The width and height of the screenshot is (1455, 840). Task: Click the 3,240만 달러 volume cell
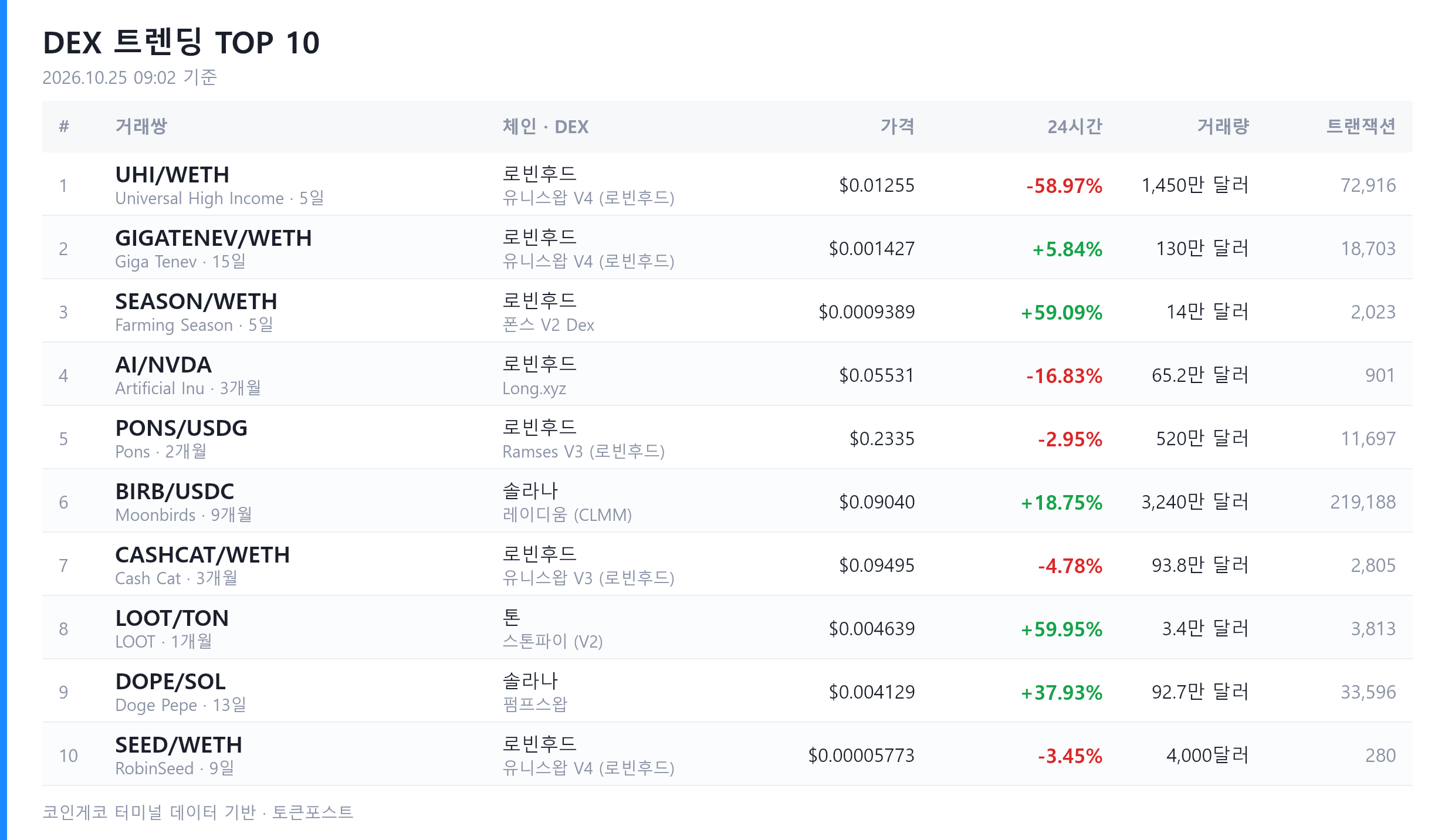coord(1195,502)
